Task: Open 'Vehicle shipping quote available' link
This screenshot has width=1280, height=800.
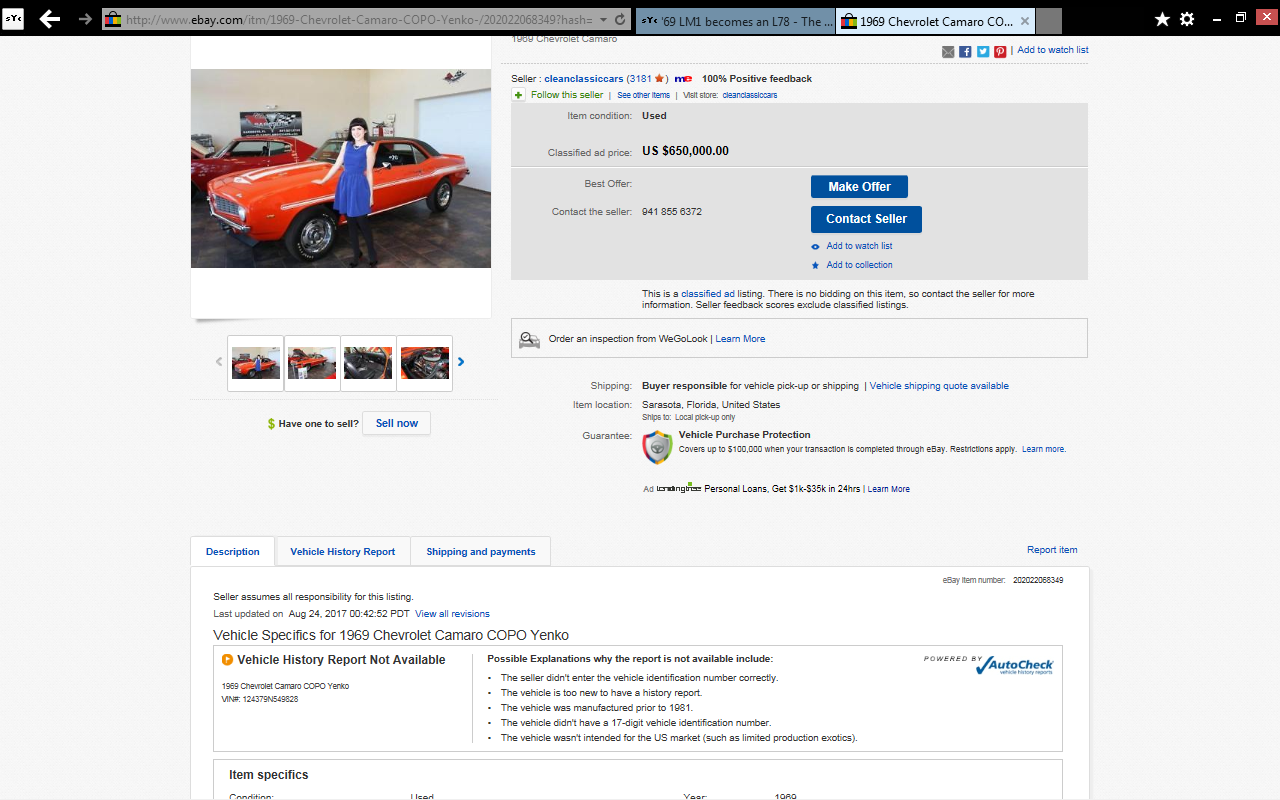Action: coord(939,386)
